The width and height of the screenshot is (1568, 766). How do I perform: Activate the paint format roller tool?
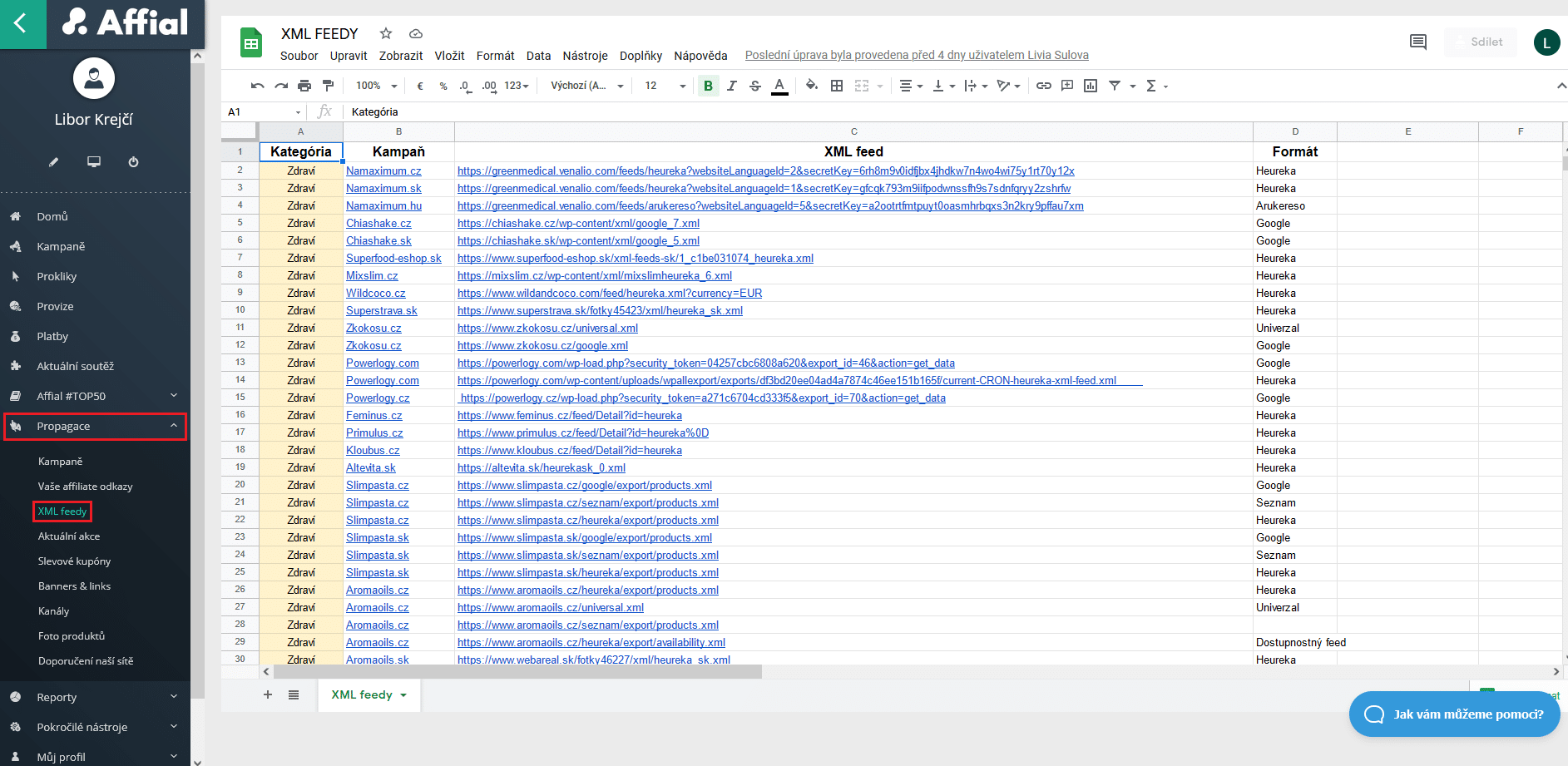[328, 86]
